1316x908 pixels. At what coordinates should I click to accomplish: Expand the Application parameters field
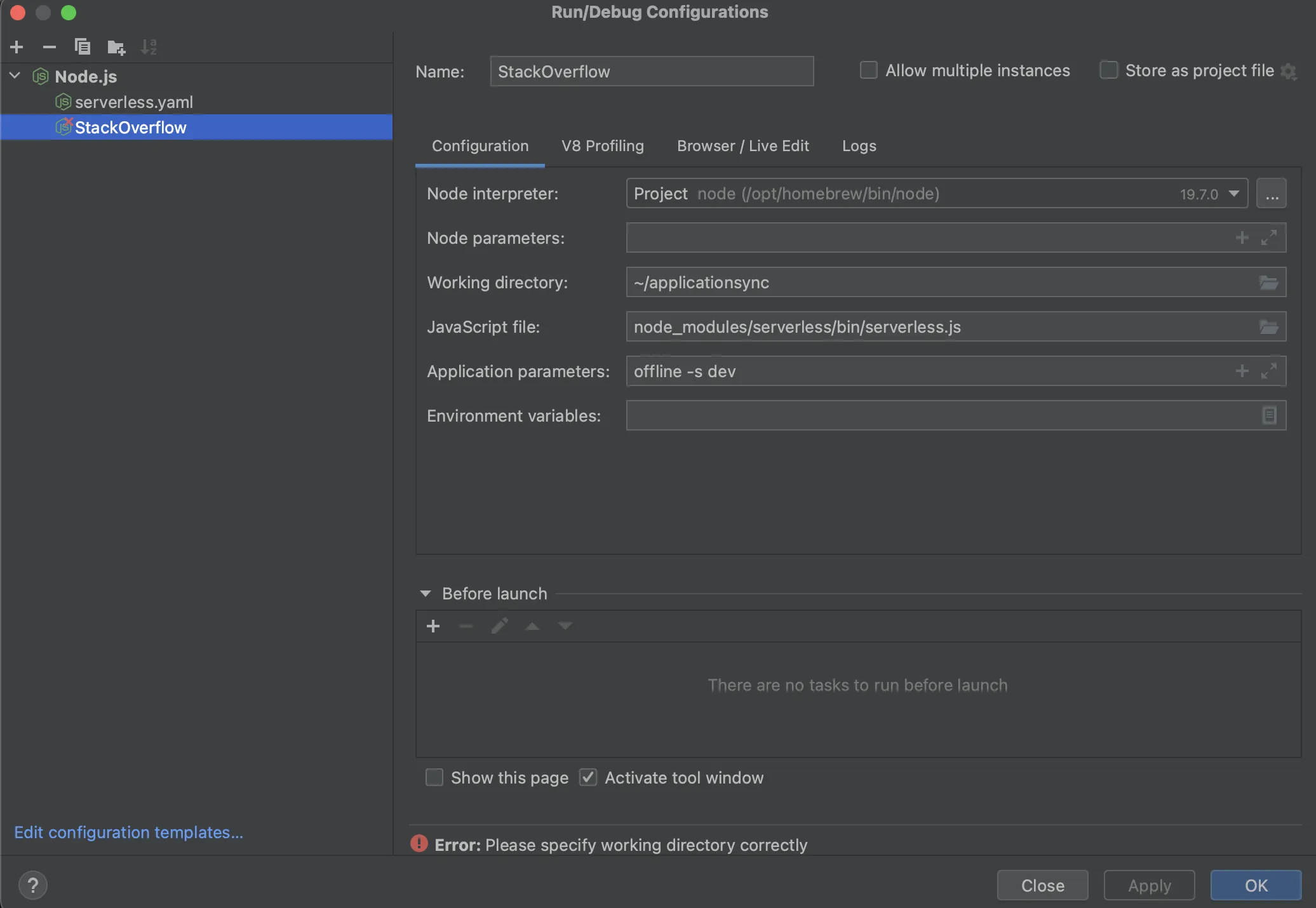point(1268,371)
